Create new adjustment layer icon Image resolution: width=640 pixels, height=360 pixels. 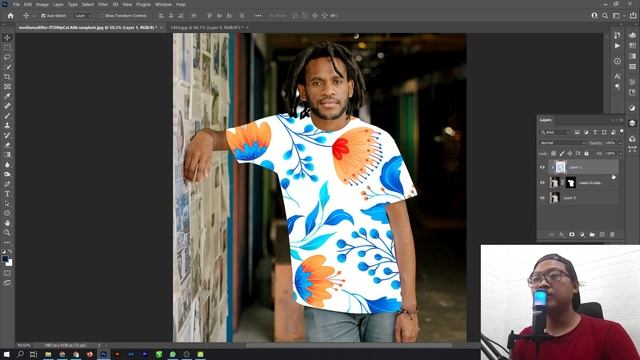coord(582,235)
